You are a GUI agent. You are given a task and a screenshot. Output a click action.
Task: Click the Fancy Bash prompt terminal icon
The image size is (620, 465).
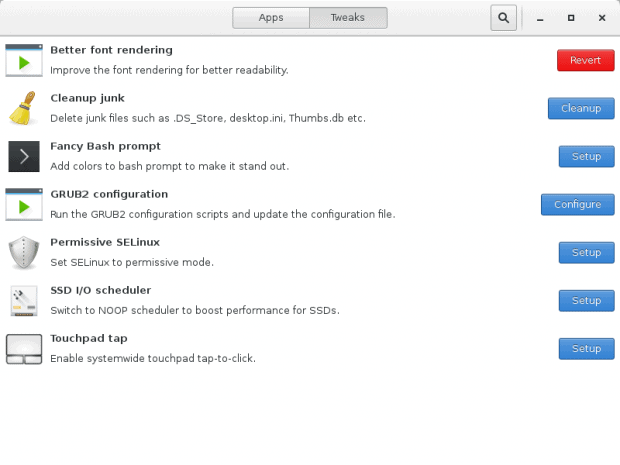point(24,156)
